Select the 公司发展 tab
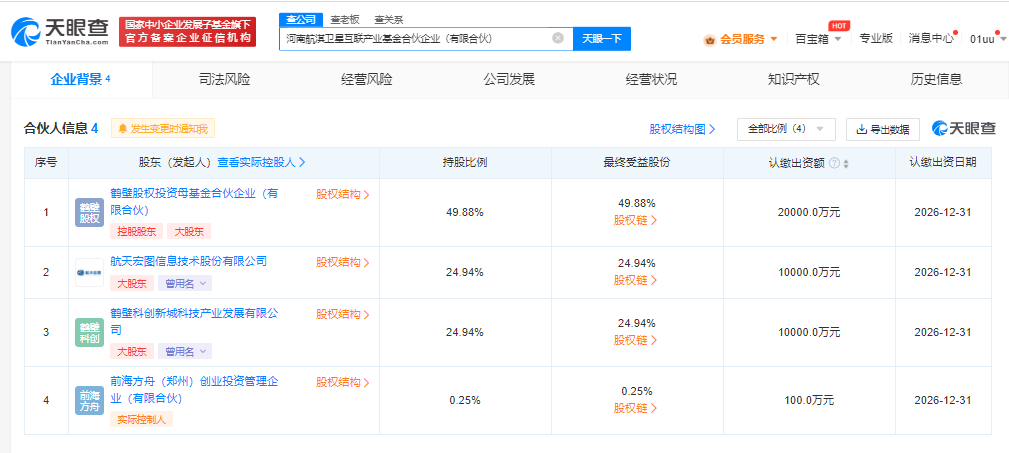Image resolution: width=1009 pixels, height=453 pixels. point(509,80)
